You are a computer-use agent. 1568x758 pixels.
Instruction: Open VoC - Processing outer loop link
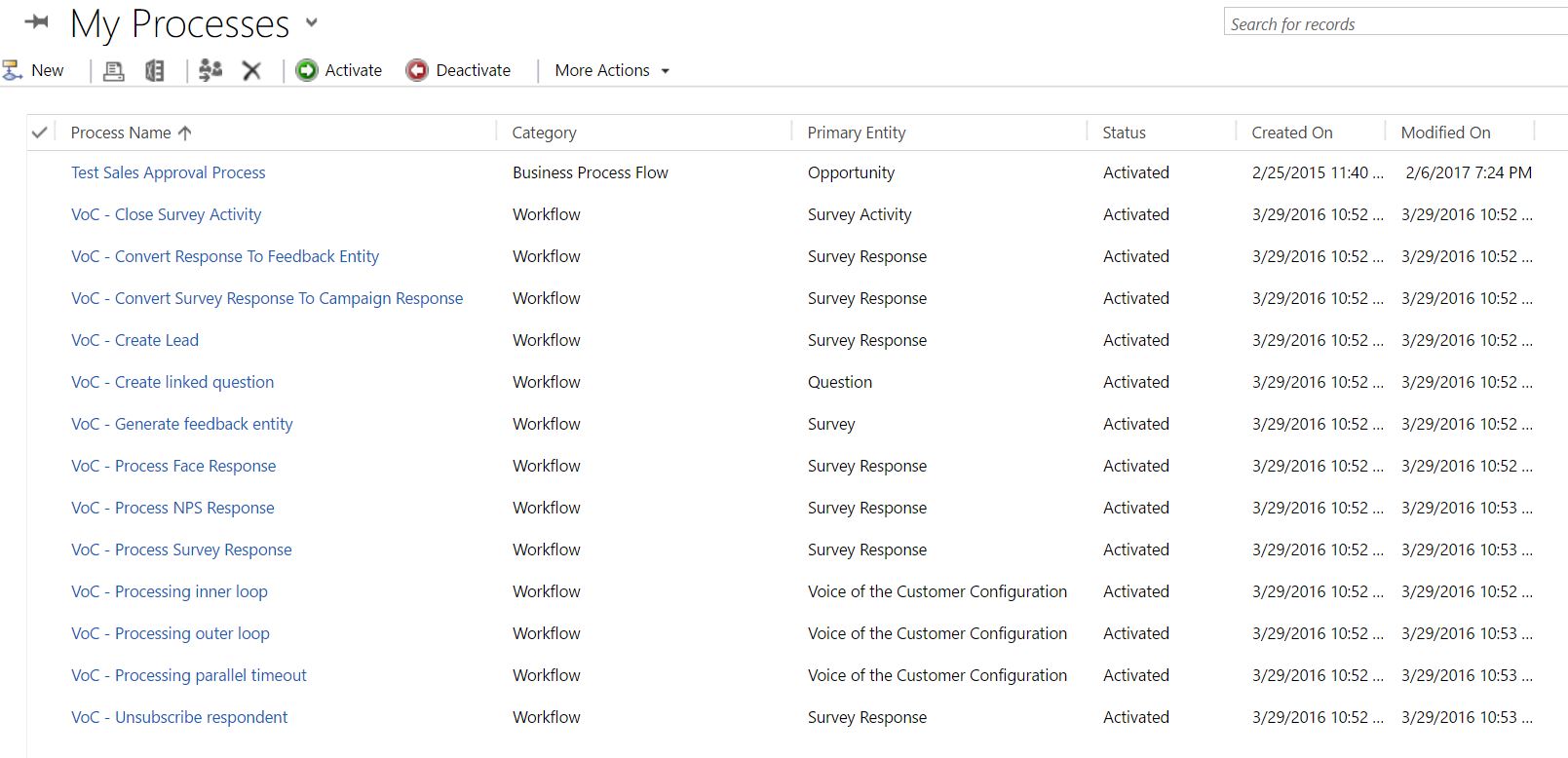pos(171,633)
